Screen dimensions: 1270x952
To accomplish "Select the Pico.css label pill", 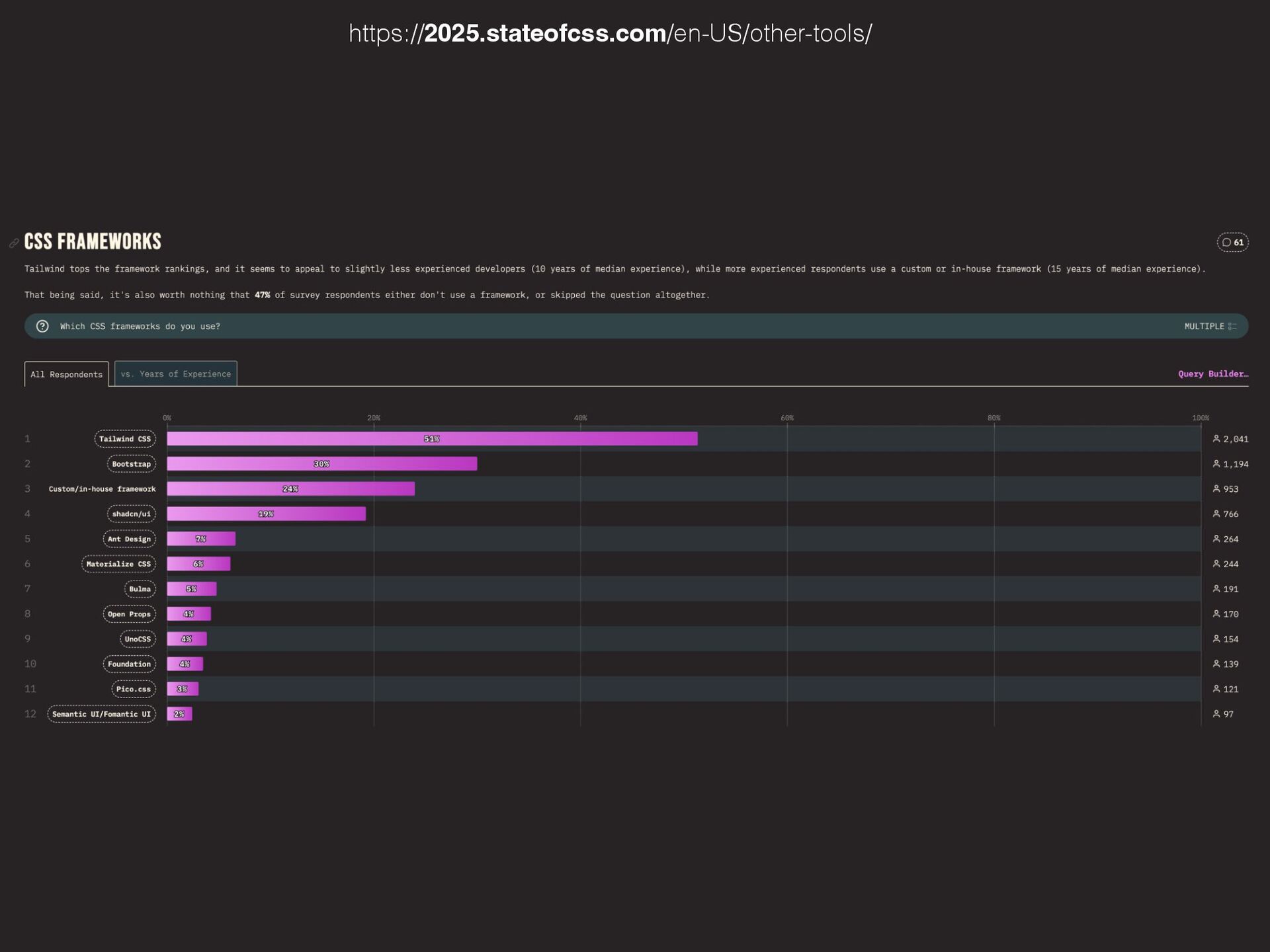I will (x=133, y=689).
